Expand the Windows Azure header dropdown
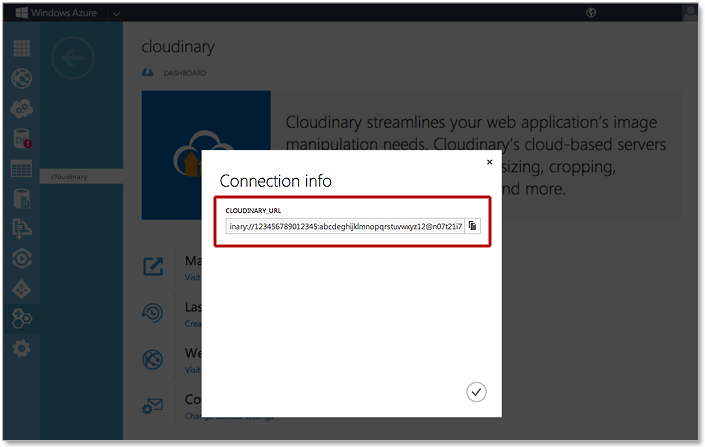 [x=116, y=13]
